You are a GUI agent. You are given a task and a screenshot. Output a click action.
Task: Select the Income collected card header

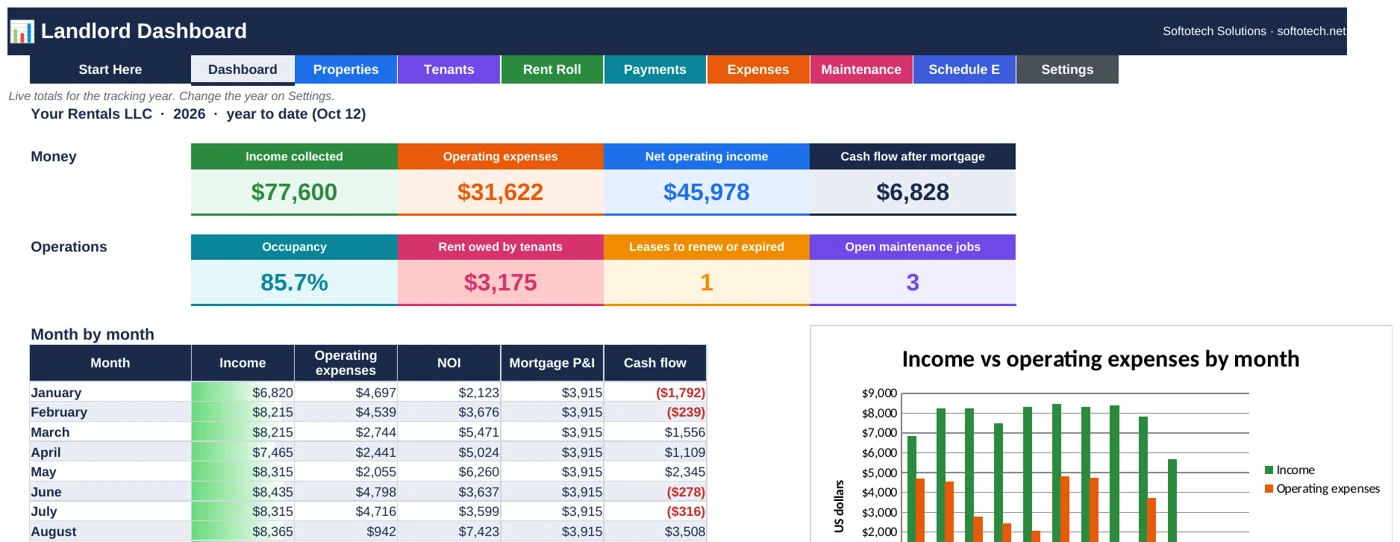click(x=294, y=156)
